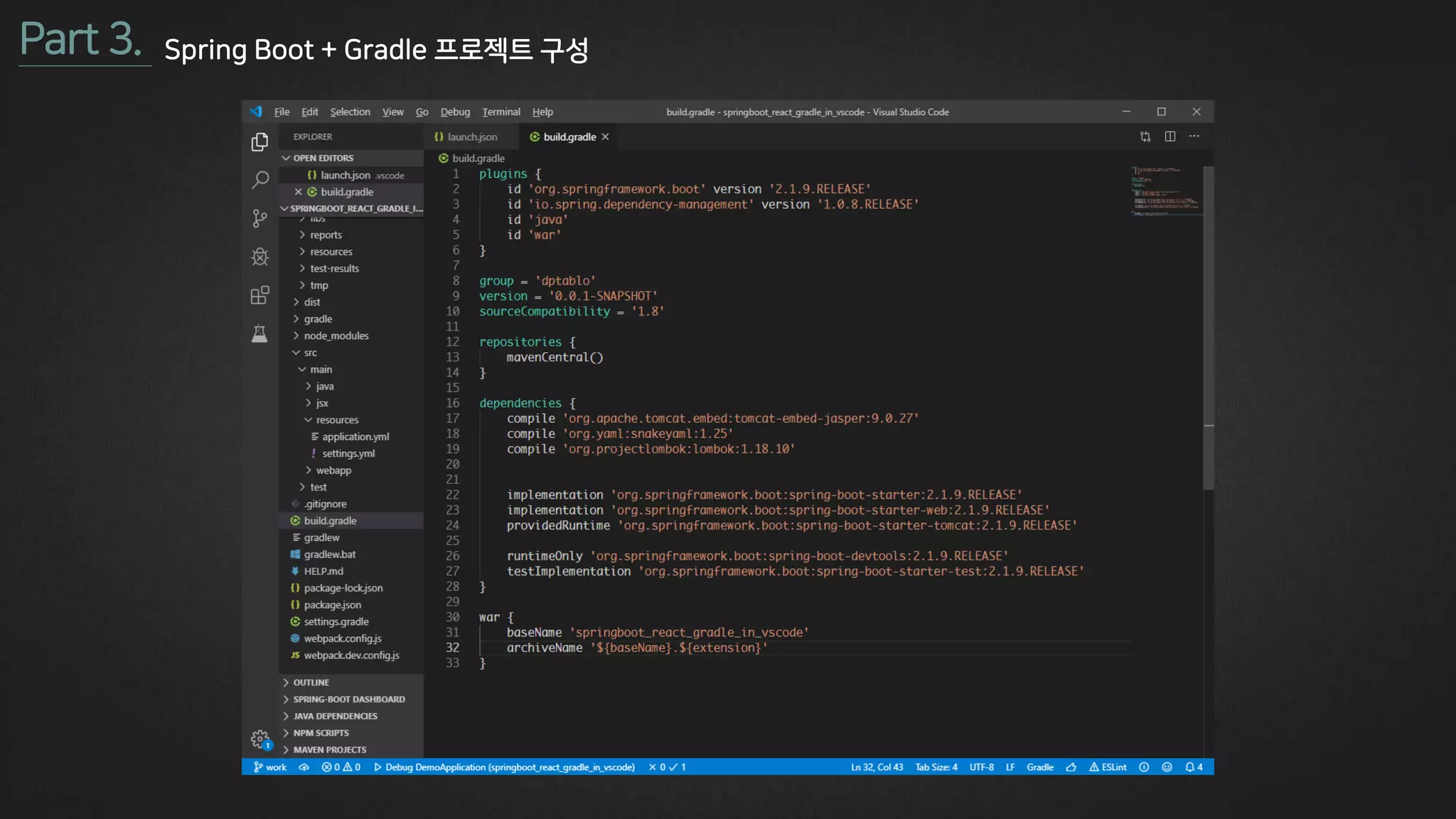Viewport: 1456px width, 819px height.
Task: Open launch.json in Open Editors
Action: pos(352,176)
